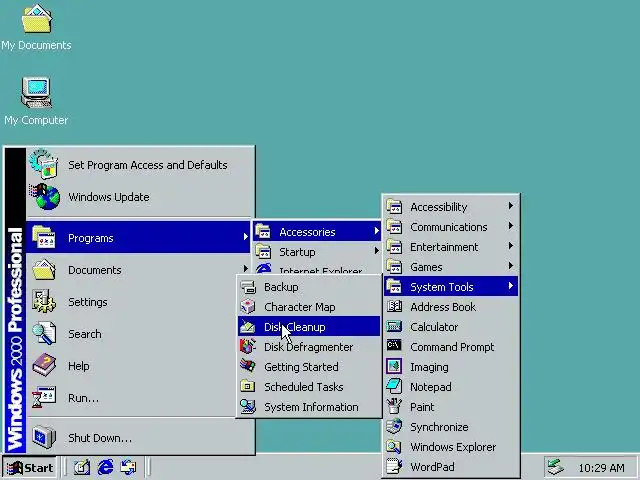
Task: Click the Getting Started flag icon
Action: (248, 366)
